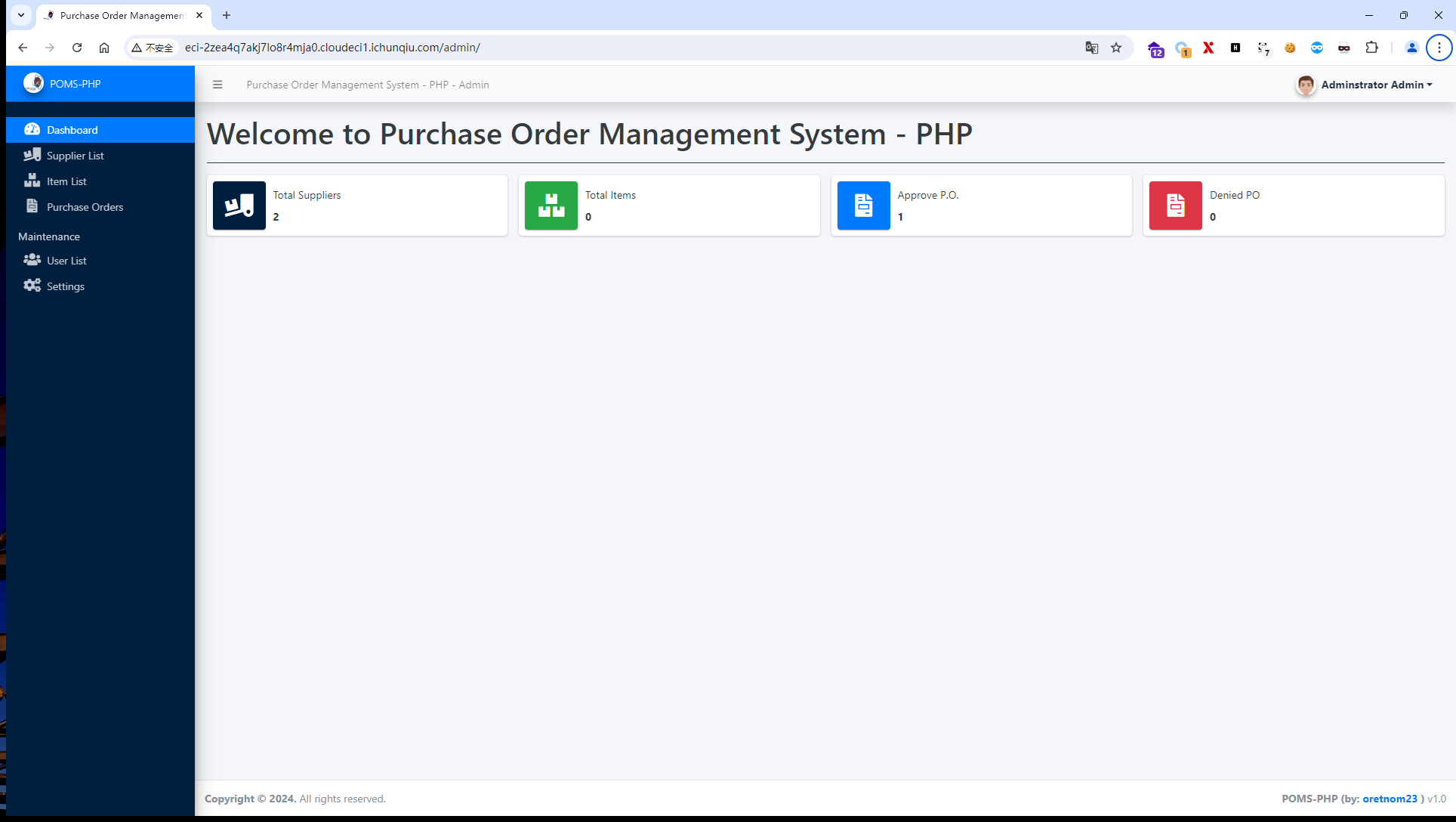Open Chrome three-dot menu
Image resolution: width=1456 pixels, height=822 pixels.
tap(1439, 48)
